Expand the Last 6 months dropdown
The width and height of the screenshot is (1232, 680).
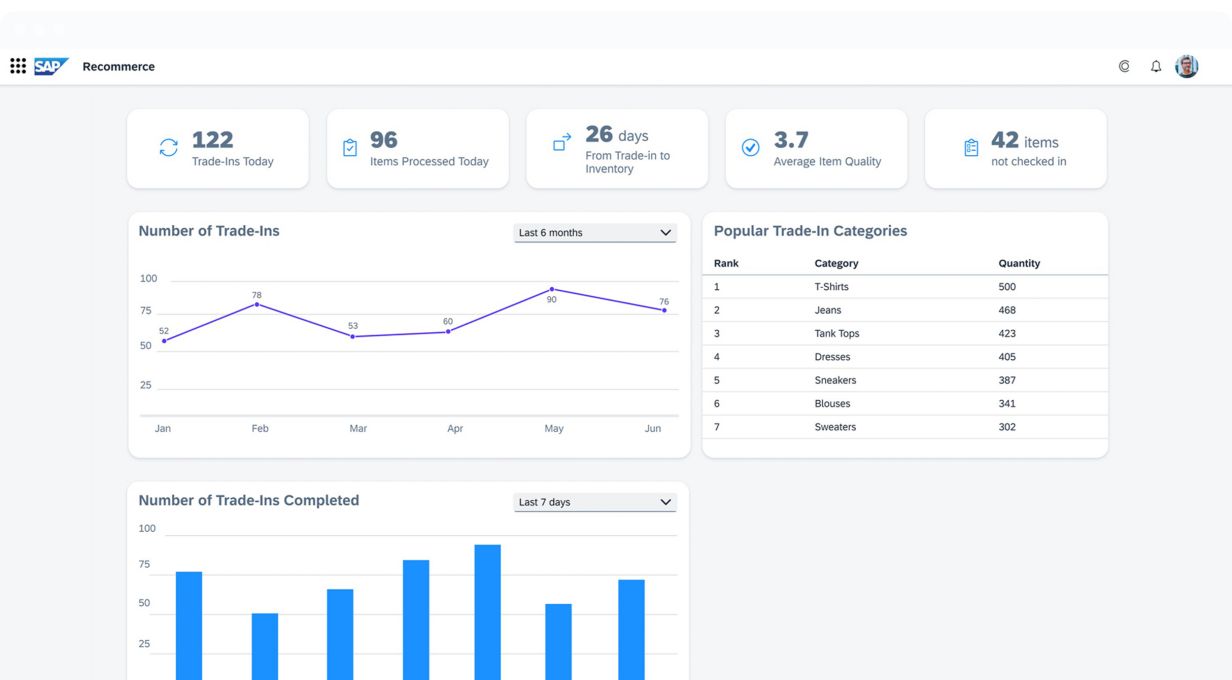595,233
